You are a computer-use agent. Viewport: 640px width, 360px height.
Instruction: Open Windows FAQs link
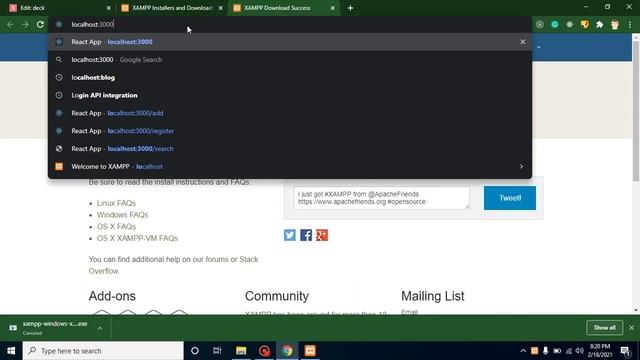(122, 215)
